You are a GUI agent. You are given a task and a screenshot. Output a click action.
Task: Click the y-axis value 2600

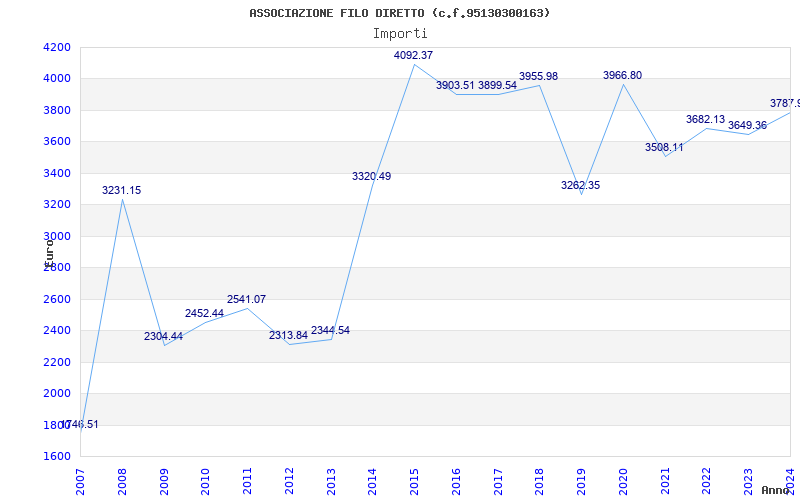(x=58, y=299)
